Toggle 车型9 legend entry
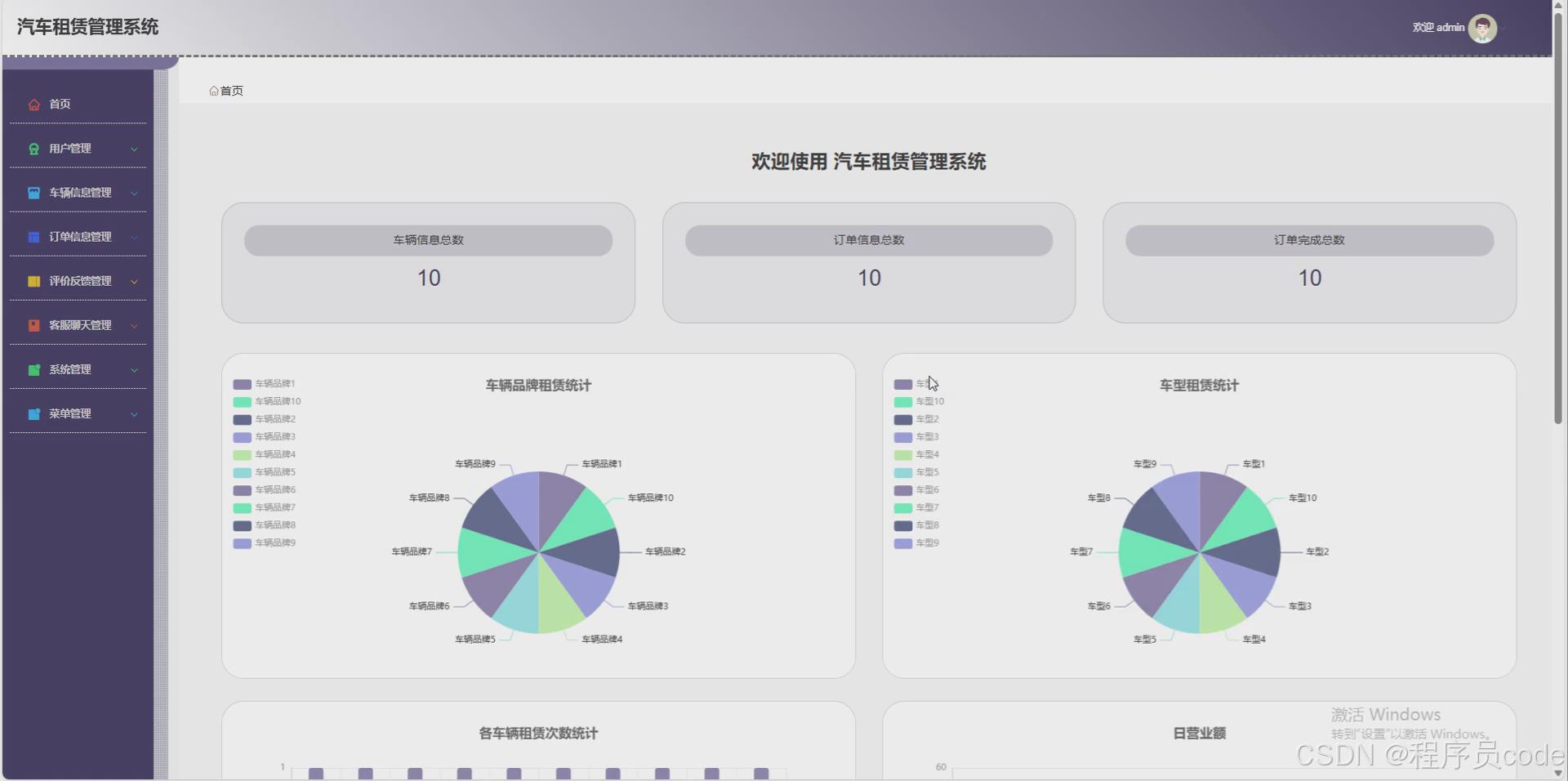 [x=916, y=543]
